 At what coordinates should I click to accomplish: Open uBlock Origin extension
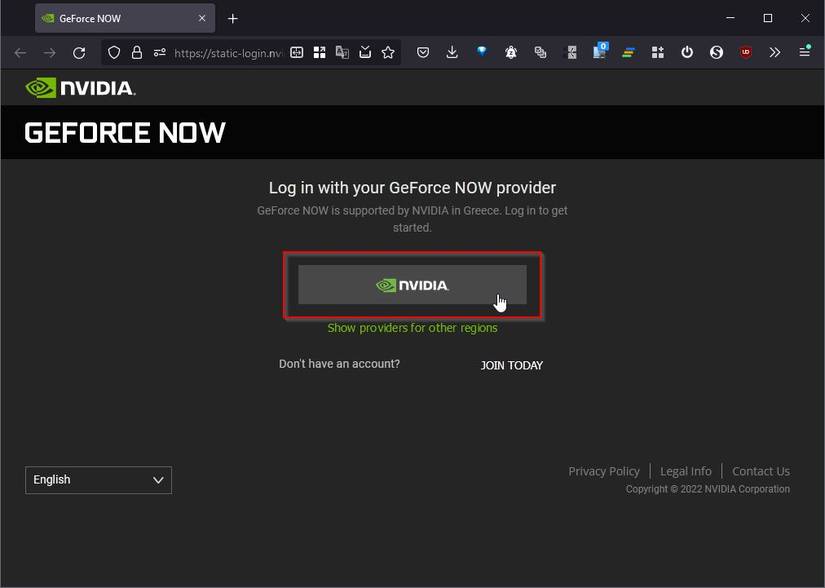[x=746, y=52]
